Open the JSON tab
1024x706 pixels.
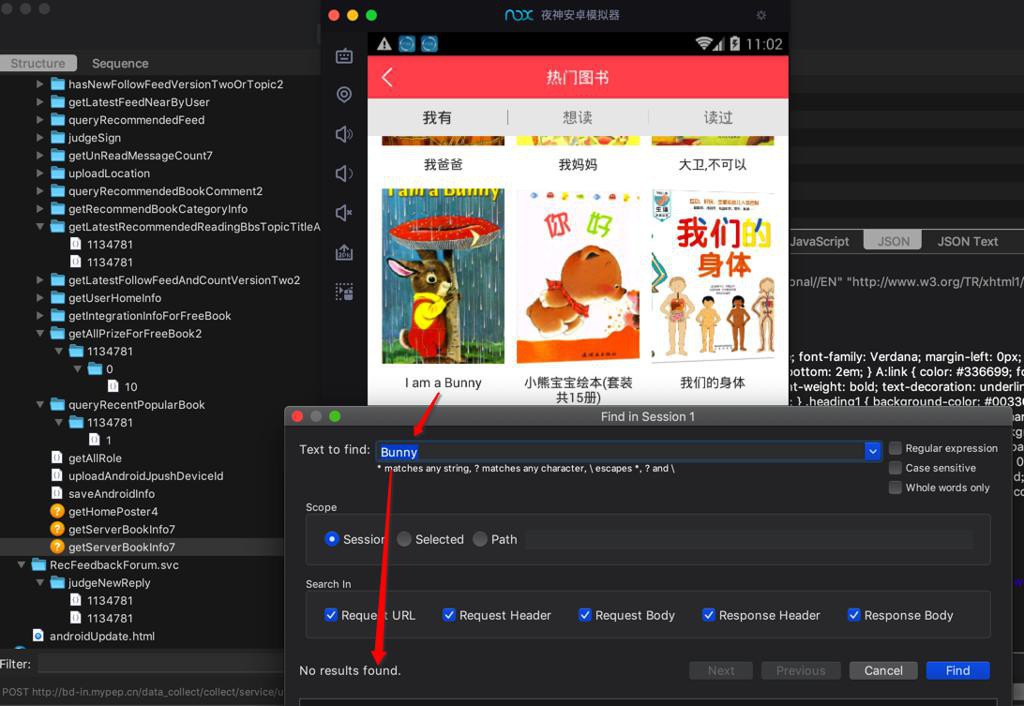[893, 241]
